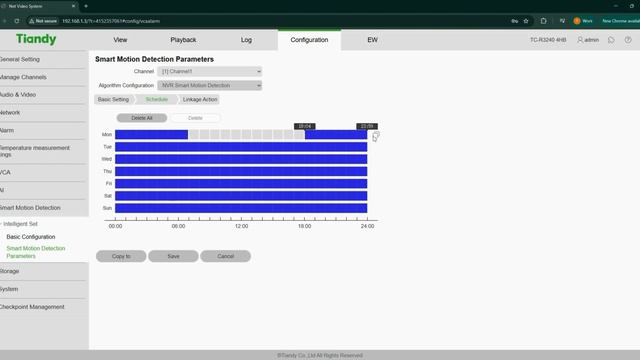Click the media control icon in browser toolbar
The image size is (640, 360).
562,21
